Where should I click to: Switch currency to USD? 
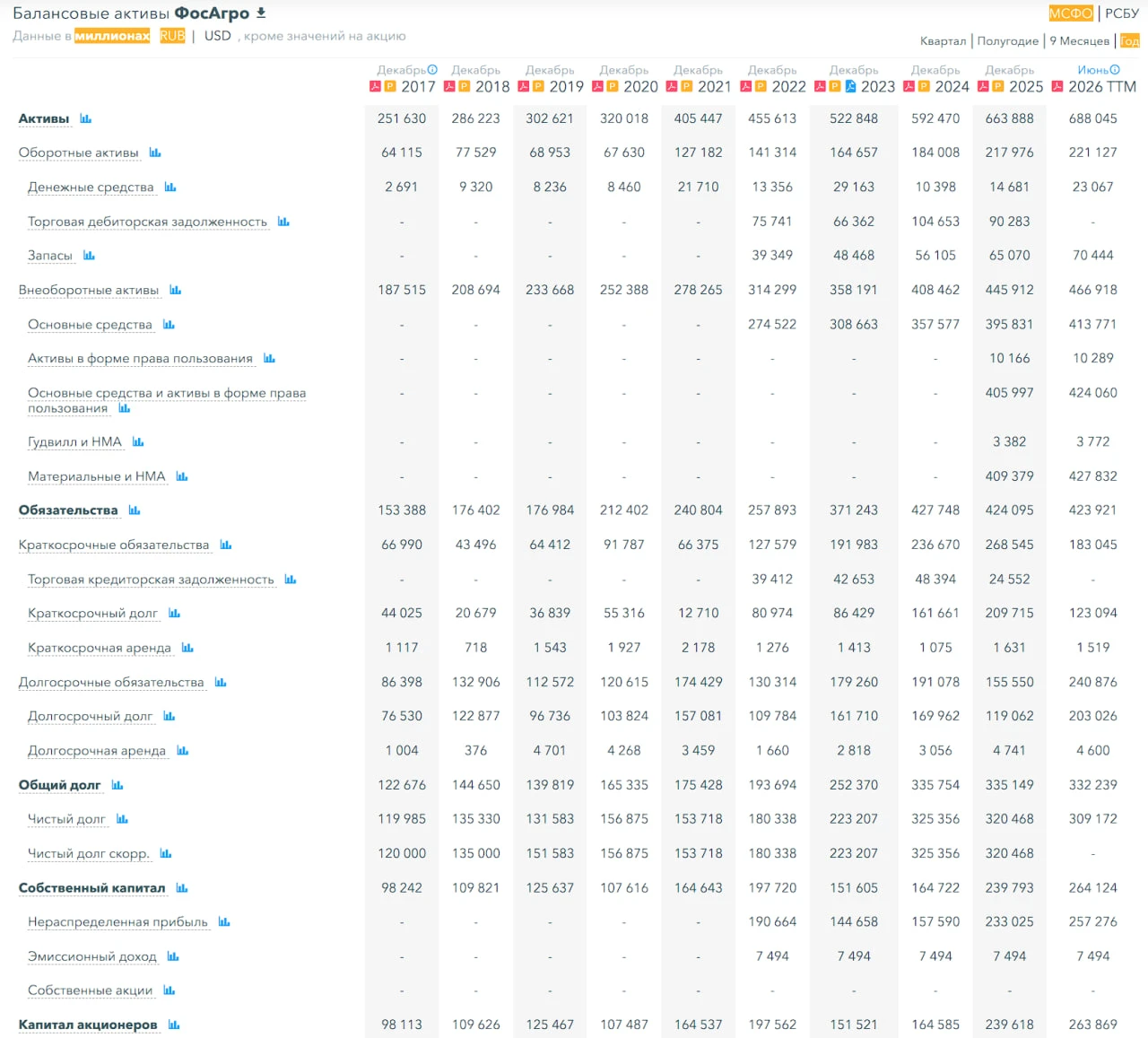[x=218, y=36]
